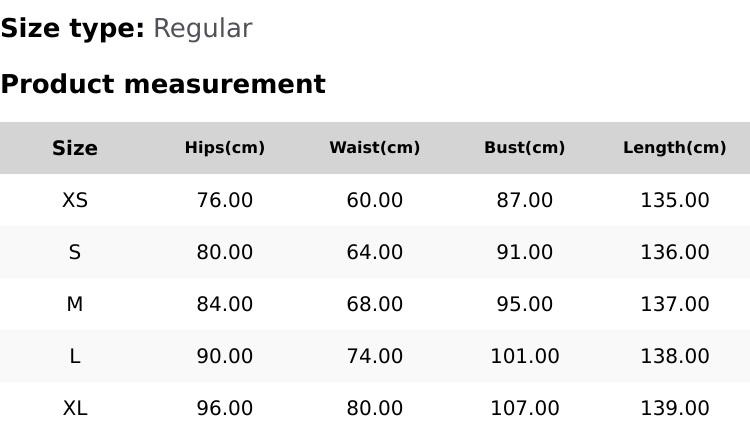Click the Size type Regular label

tap(126, 29)
